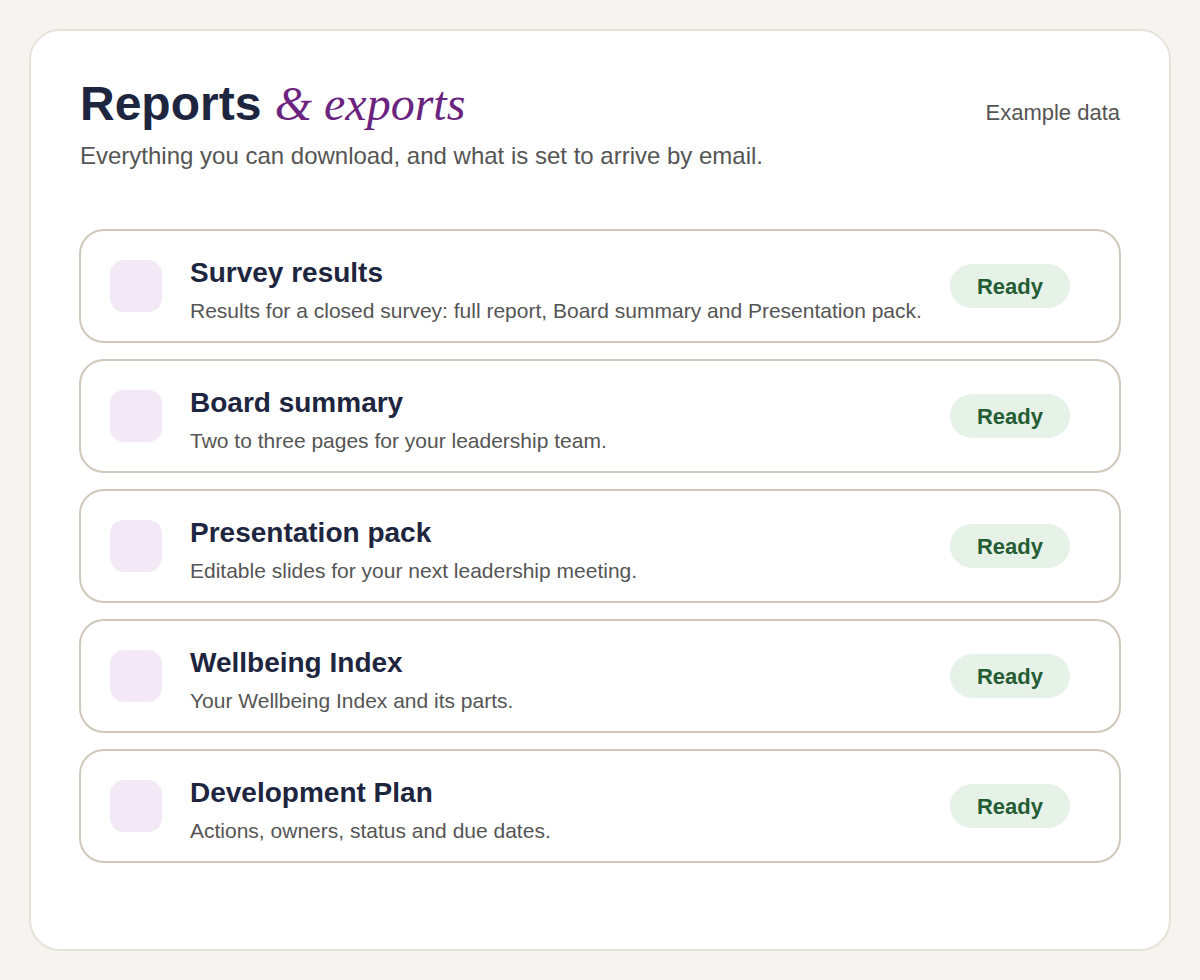
Task: Click the icon tile beside Wellbeing Index
Action: 136,676
